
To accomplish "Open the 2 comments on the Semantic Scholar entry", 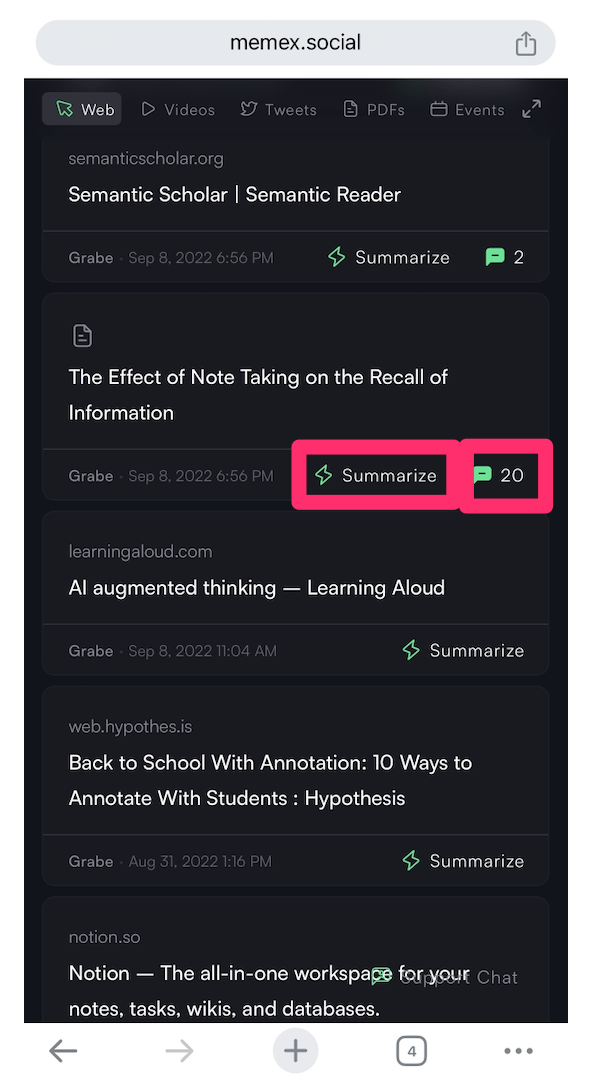I will coord(505,258).
